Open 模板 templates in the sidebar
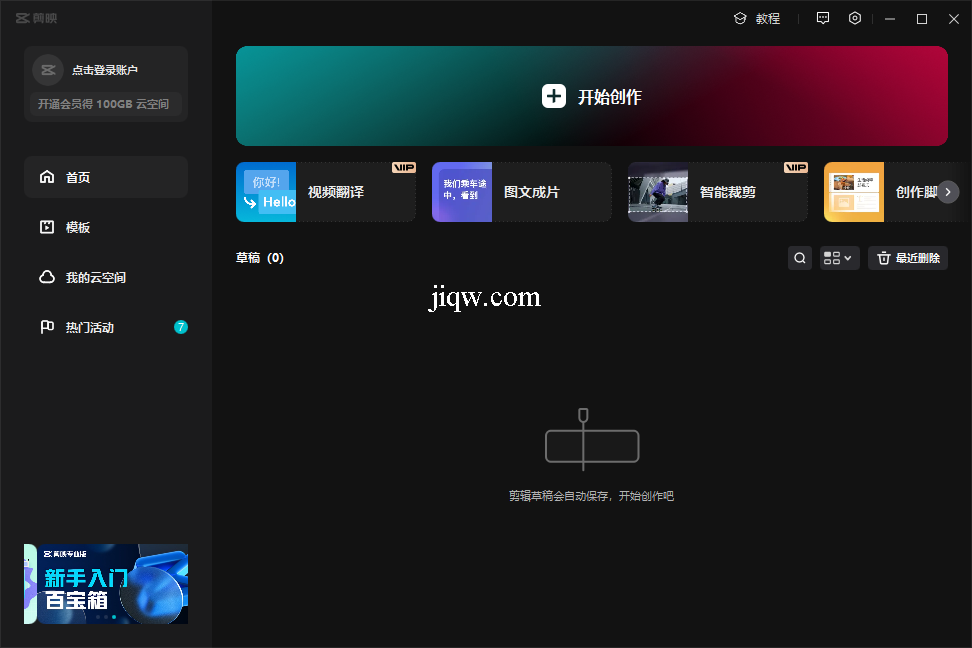972x648 pixels. tap(106, 227)
